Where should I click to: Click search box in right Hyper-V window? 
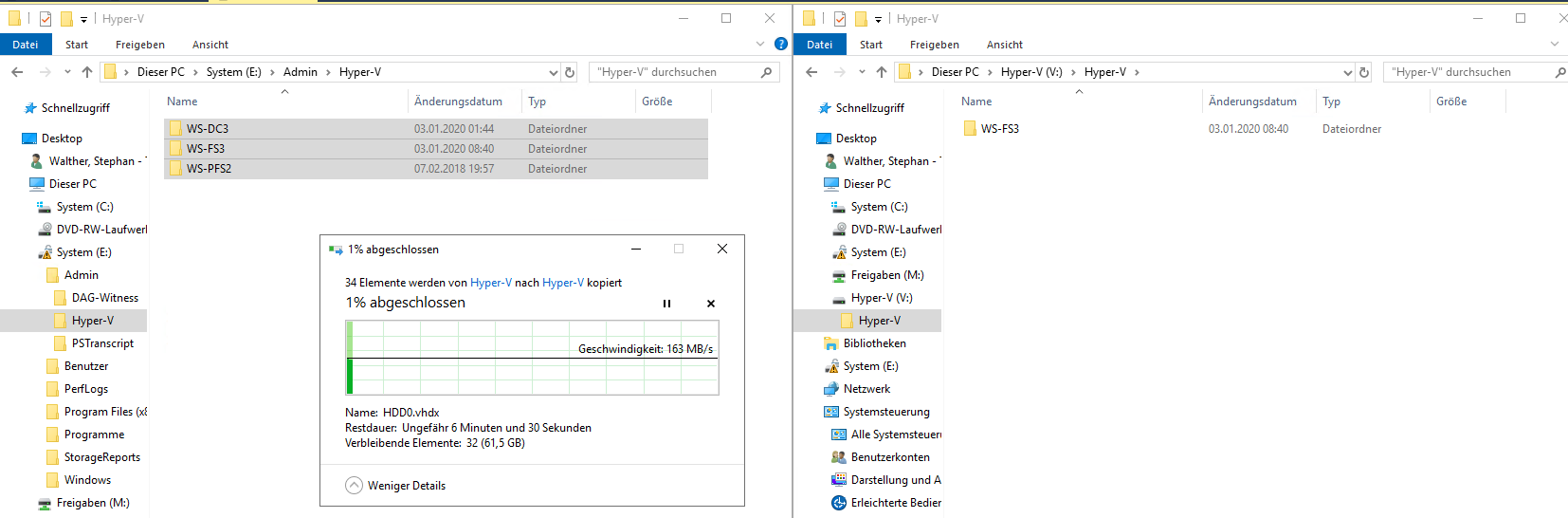[1475, 72]
